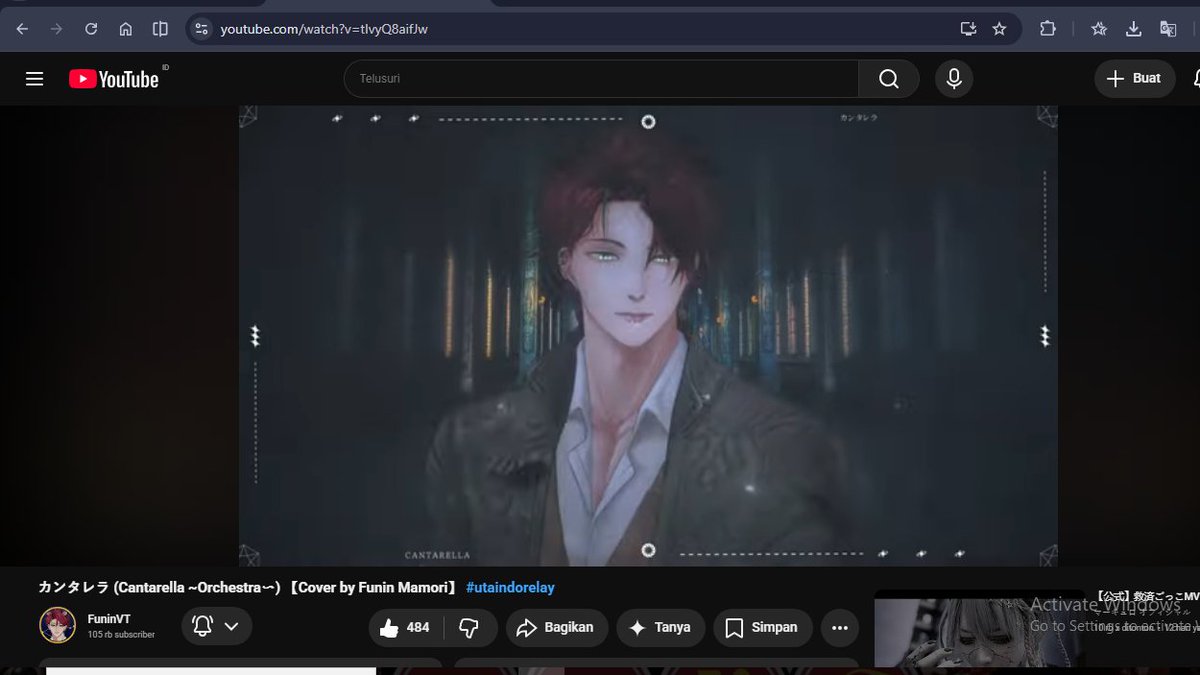Click the translate page icon
This screenshot has width=1200, height=675.
(1168, 29)
